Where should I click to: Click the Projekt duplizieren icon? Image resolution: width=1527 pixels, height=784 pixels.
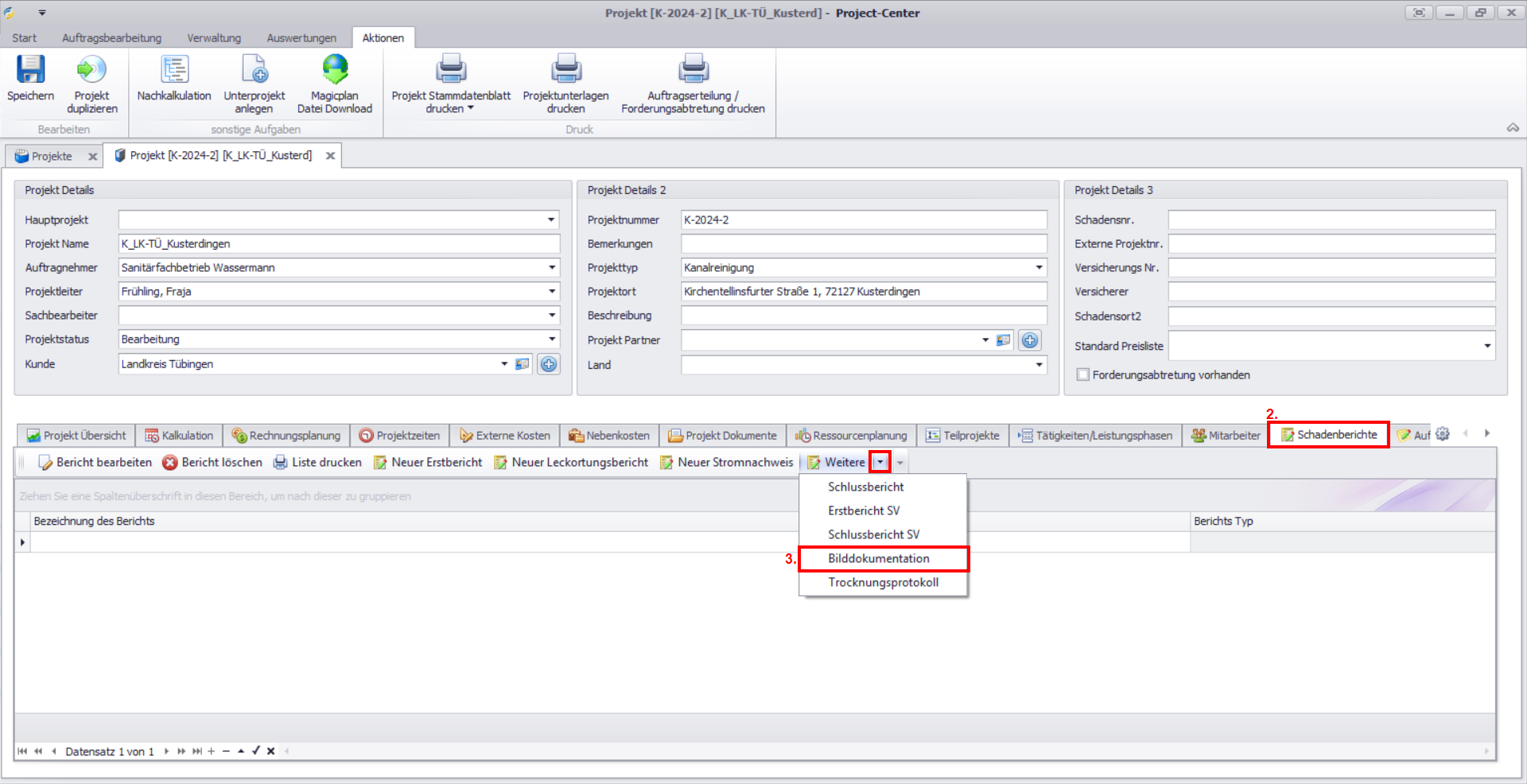click(x=91, y=70)
